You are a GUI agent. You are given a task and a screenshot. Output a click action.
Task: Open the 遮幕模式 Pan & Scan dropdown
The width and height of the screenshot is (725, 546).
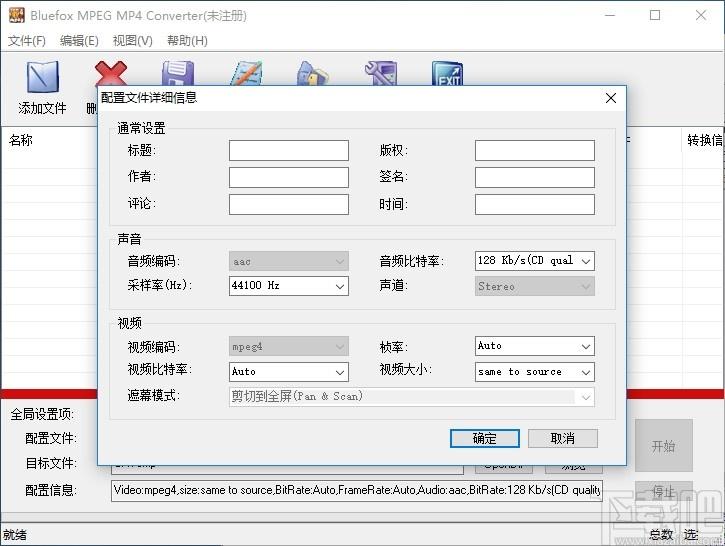point(412,397)
